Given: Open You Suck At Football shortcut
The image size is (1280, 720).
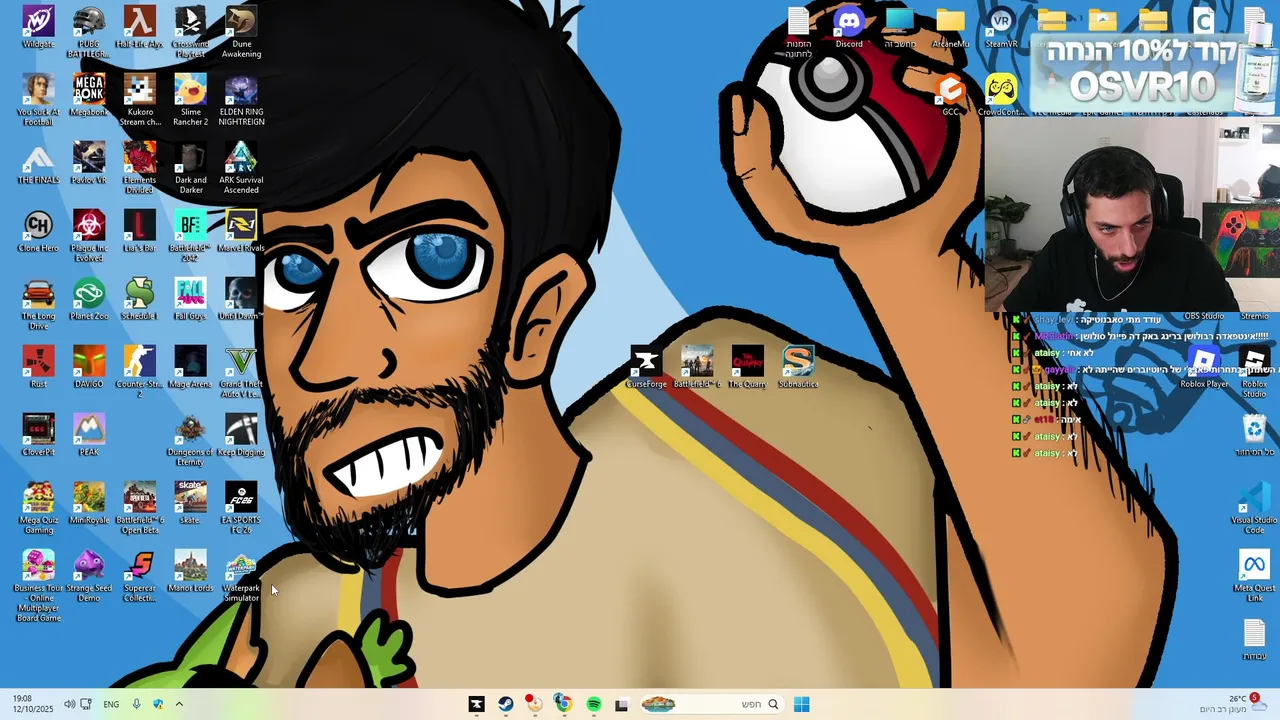Looking at the screenshot, I should [x=38, y=99].
